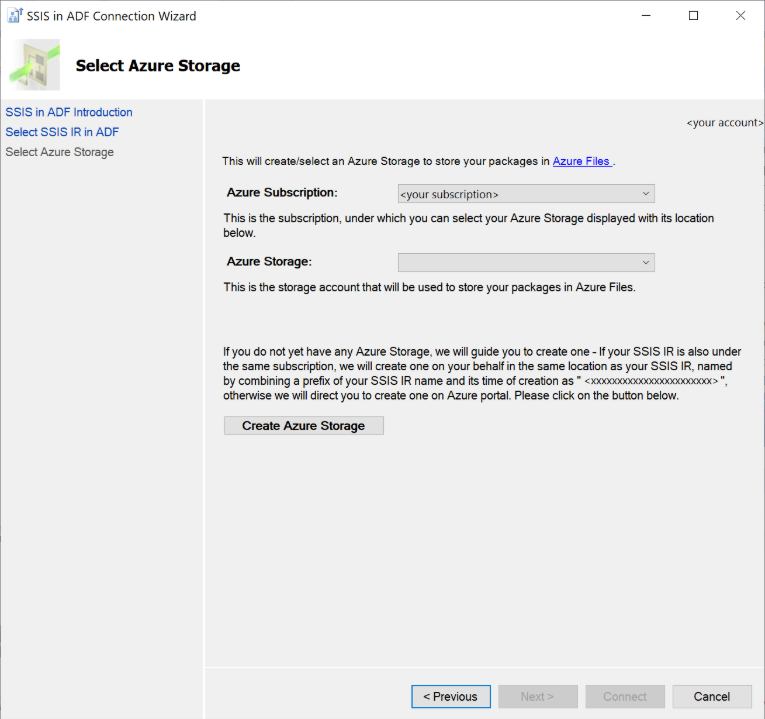
Task: Open the SSIS in ADF Introduction step
Action: click(x=69, y=112)
